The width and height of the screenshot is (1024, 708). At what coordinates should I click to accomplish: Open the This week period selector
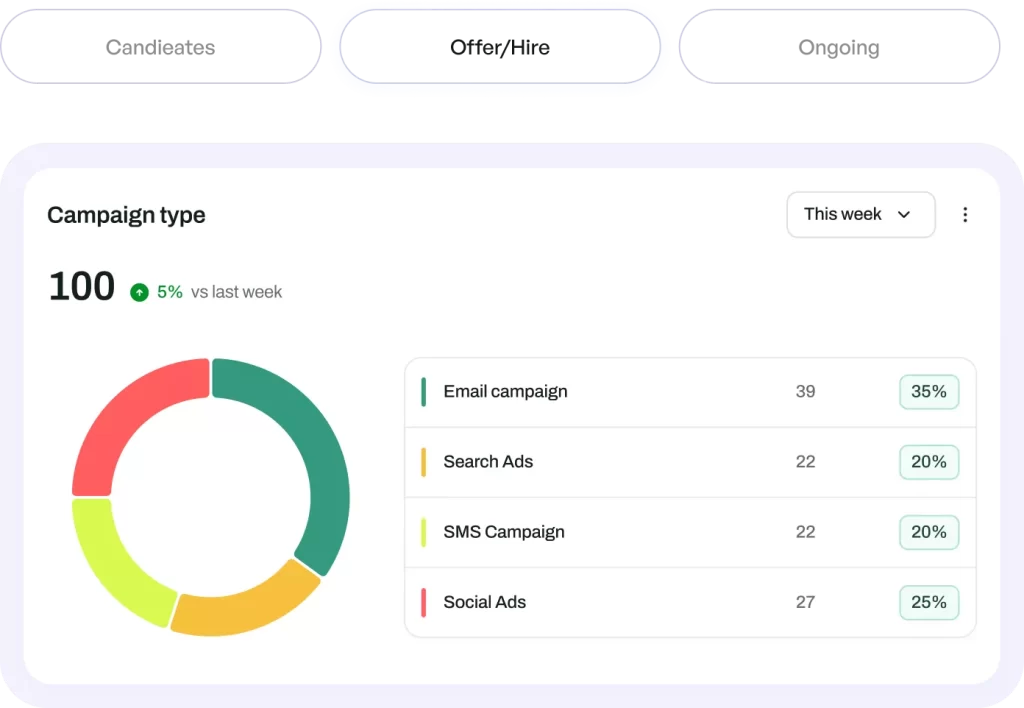click(x=861, y=215)
